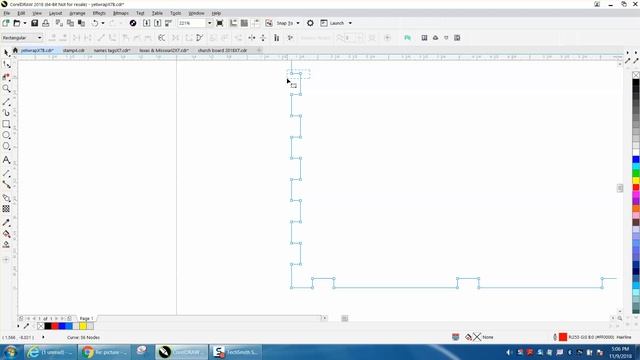Select the Text tool

6,160
